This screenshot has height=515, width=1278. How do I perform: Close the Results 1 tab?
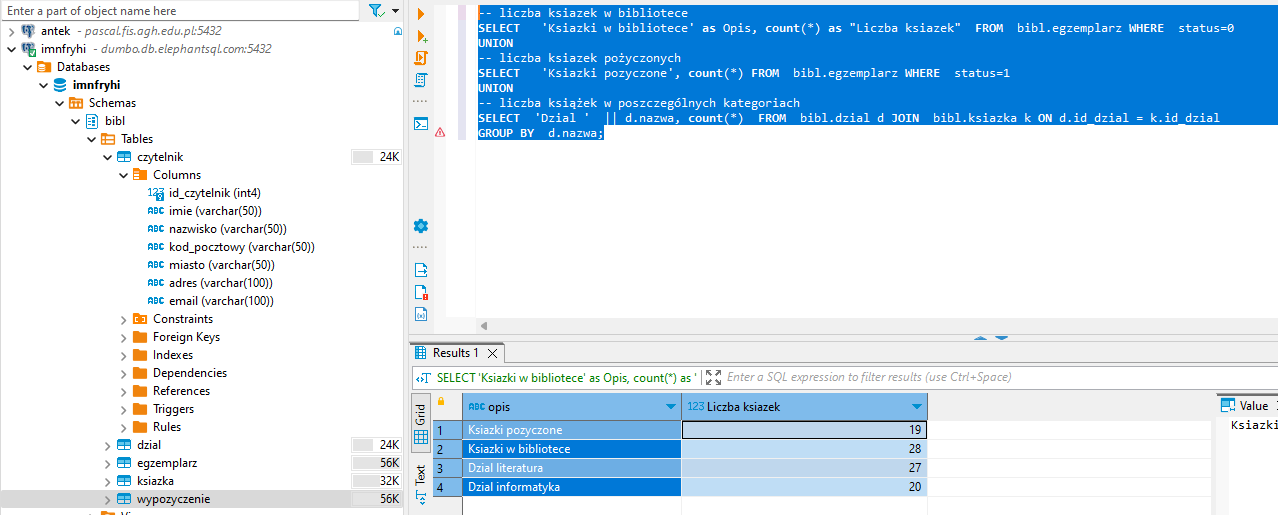click(x=492, y=353)
